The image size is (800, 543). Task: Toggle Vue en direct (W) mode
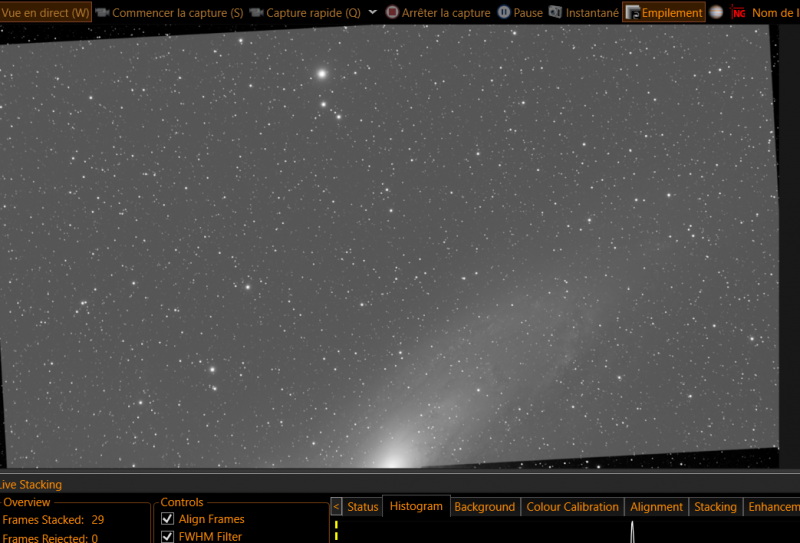[45, 12]
